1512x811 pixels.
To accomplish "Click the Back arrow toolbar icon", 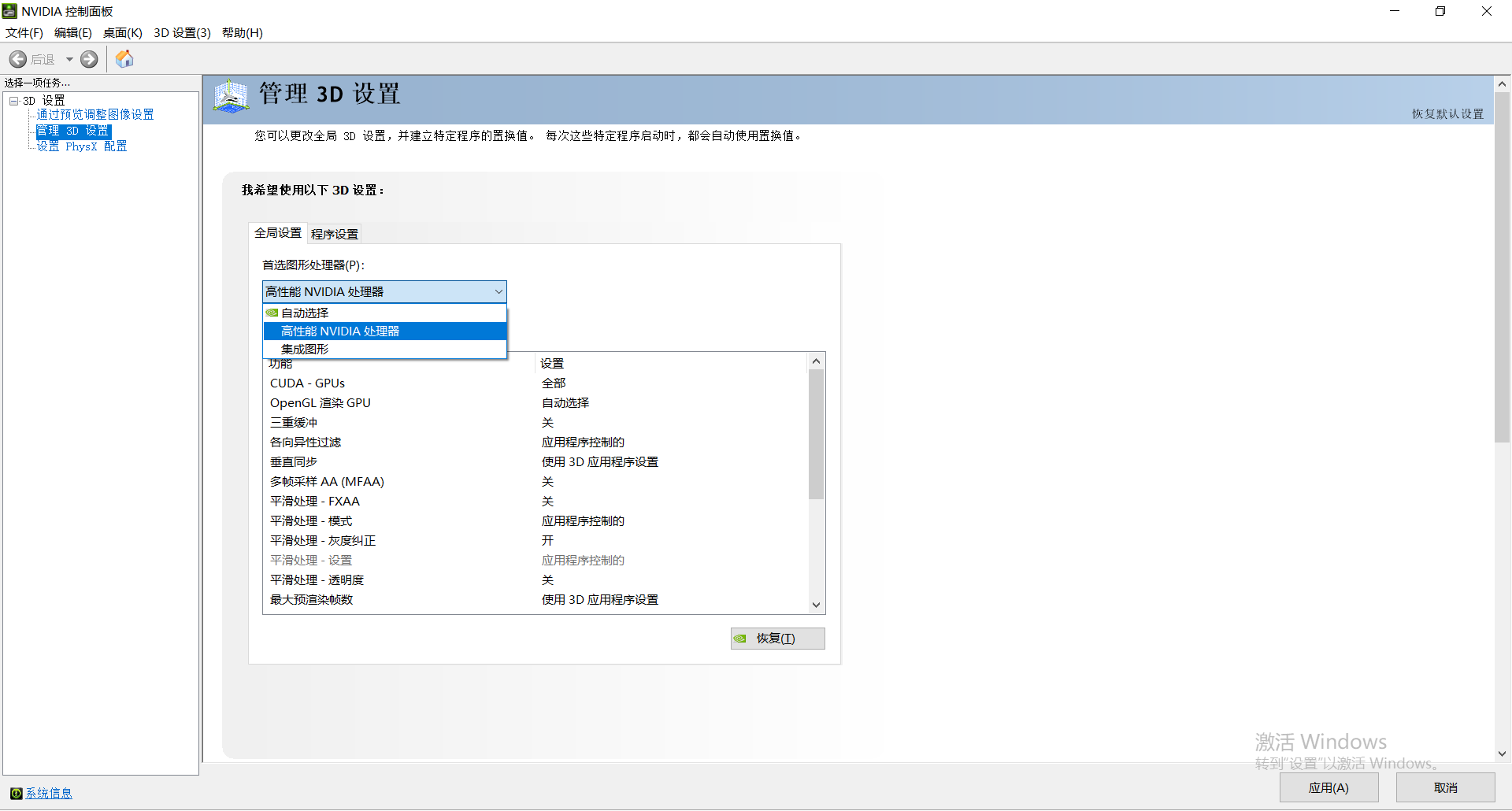I will pyautogui.click(x=18, y=59).
